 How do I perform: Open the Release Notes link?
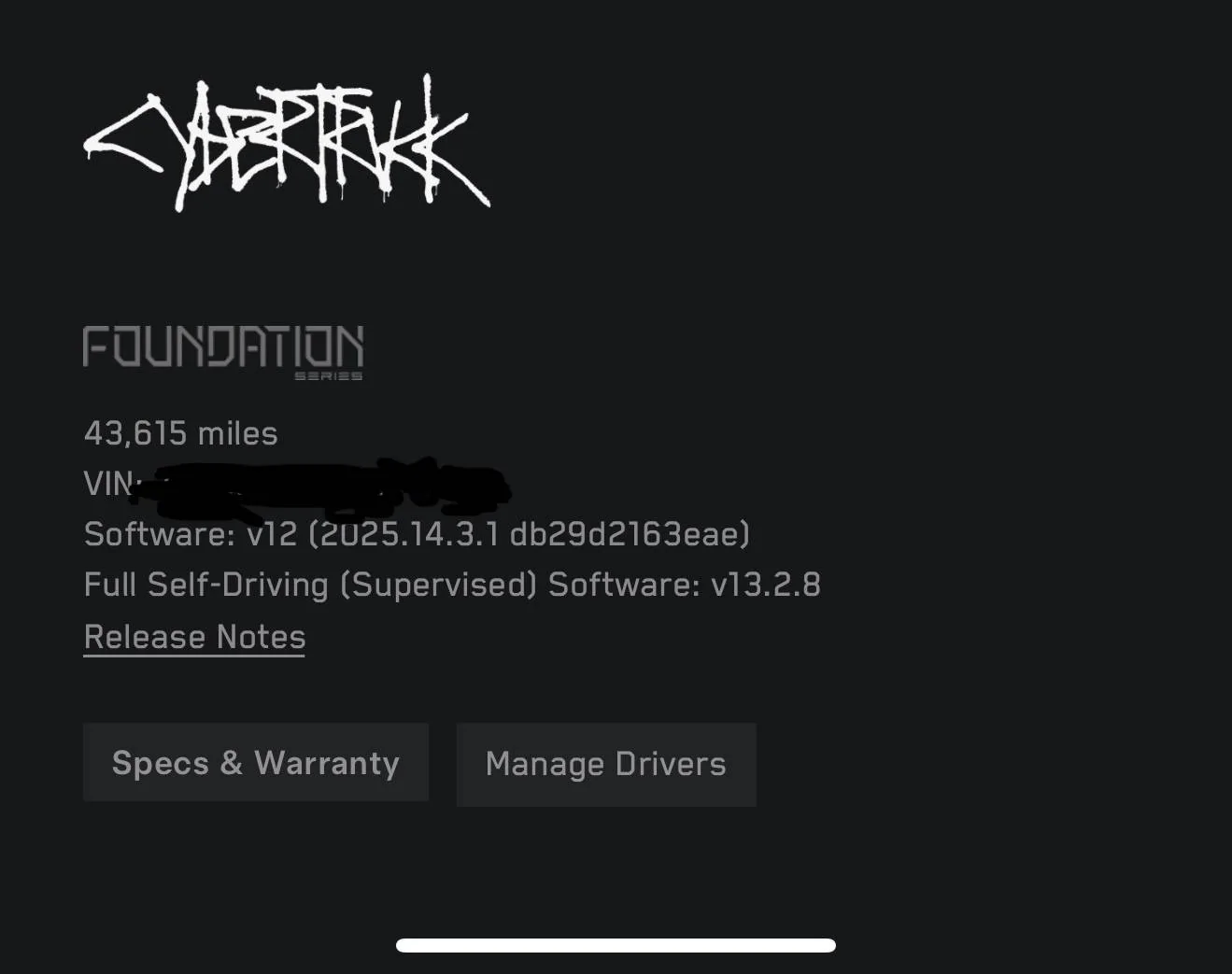pyautogui.click(x=194, y=638)
